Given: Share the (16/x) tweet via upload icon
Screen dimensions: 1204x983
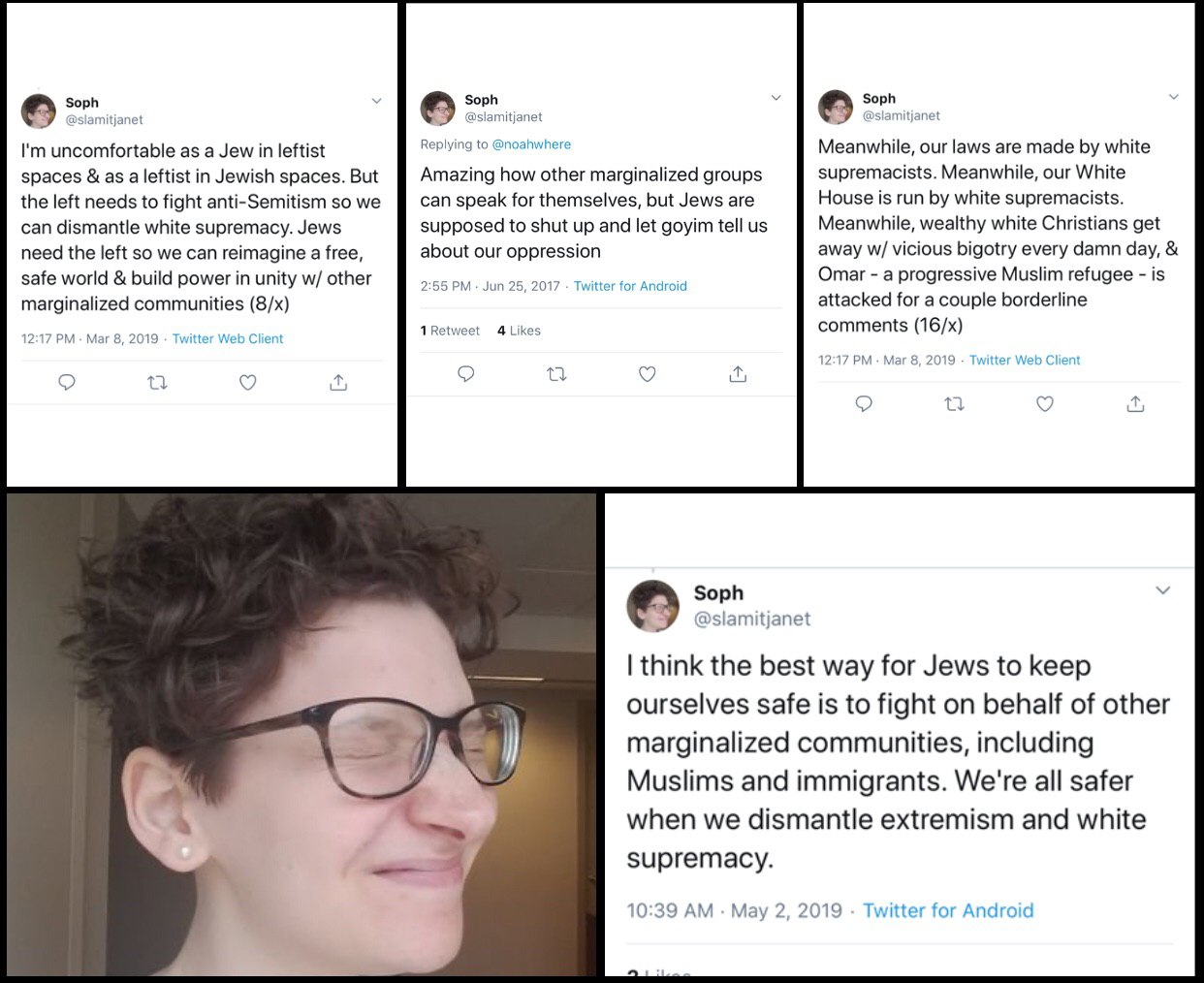Looking at the screenshot, I should [x=1135, y=403].
